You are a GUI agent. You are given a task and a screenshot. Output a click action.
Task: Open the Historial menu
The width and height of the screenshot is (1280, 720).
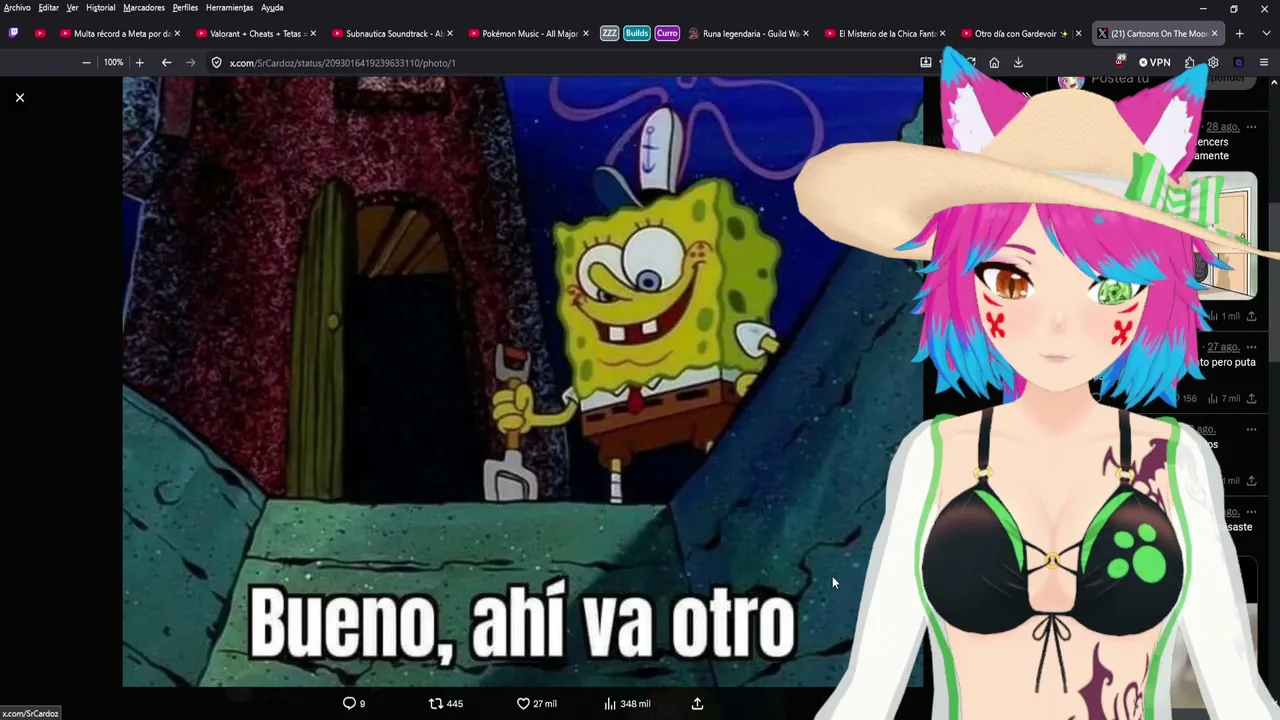100,7
